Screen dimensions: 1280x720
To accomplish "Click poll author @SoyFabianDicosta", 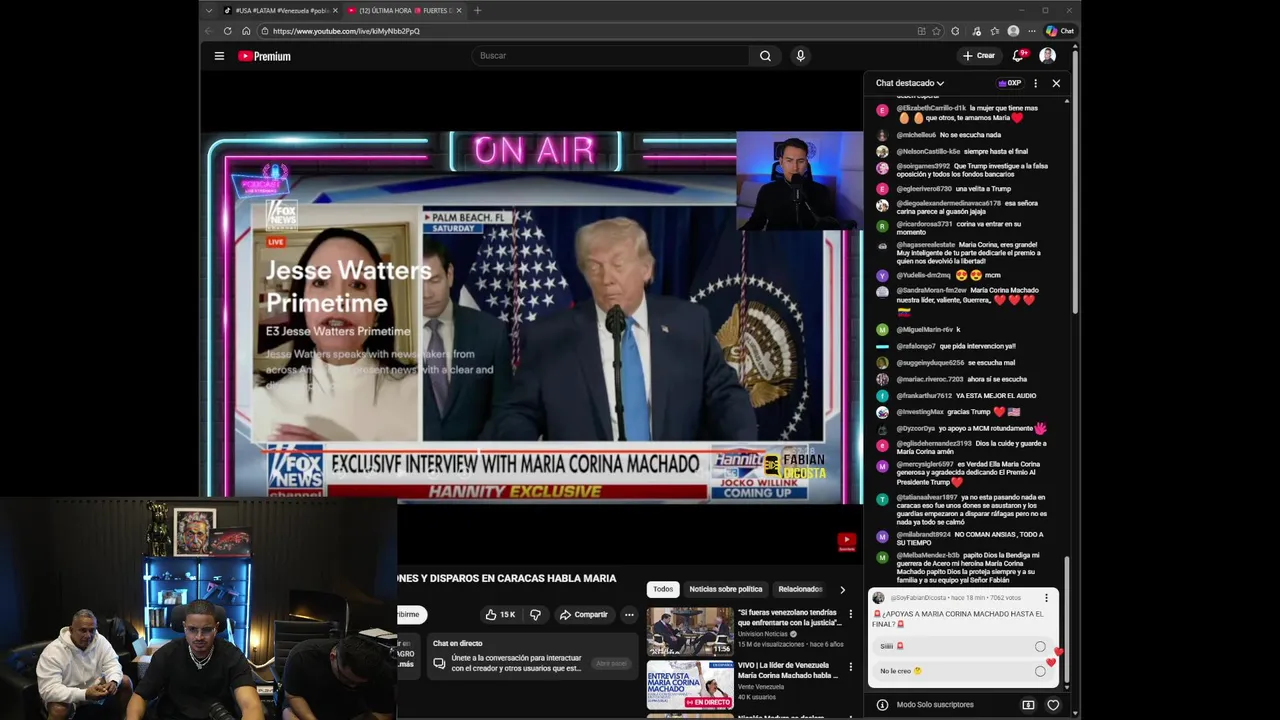I will pos(917,598).
